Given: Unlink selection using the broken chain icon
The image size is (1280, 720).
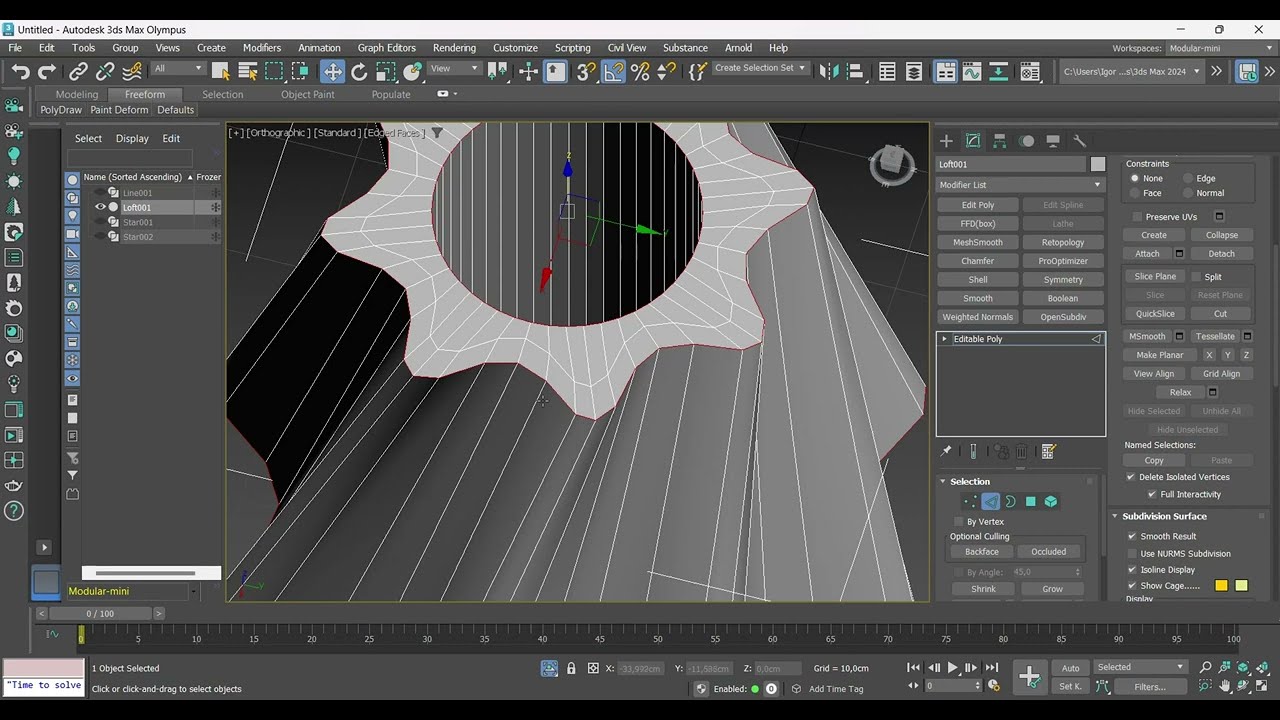Looking at the screenshot, I should 105,71.
